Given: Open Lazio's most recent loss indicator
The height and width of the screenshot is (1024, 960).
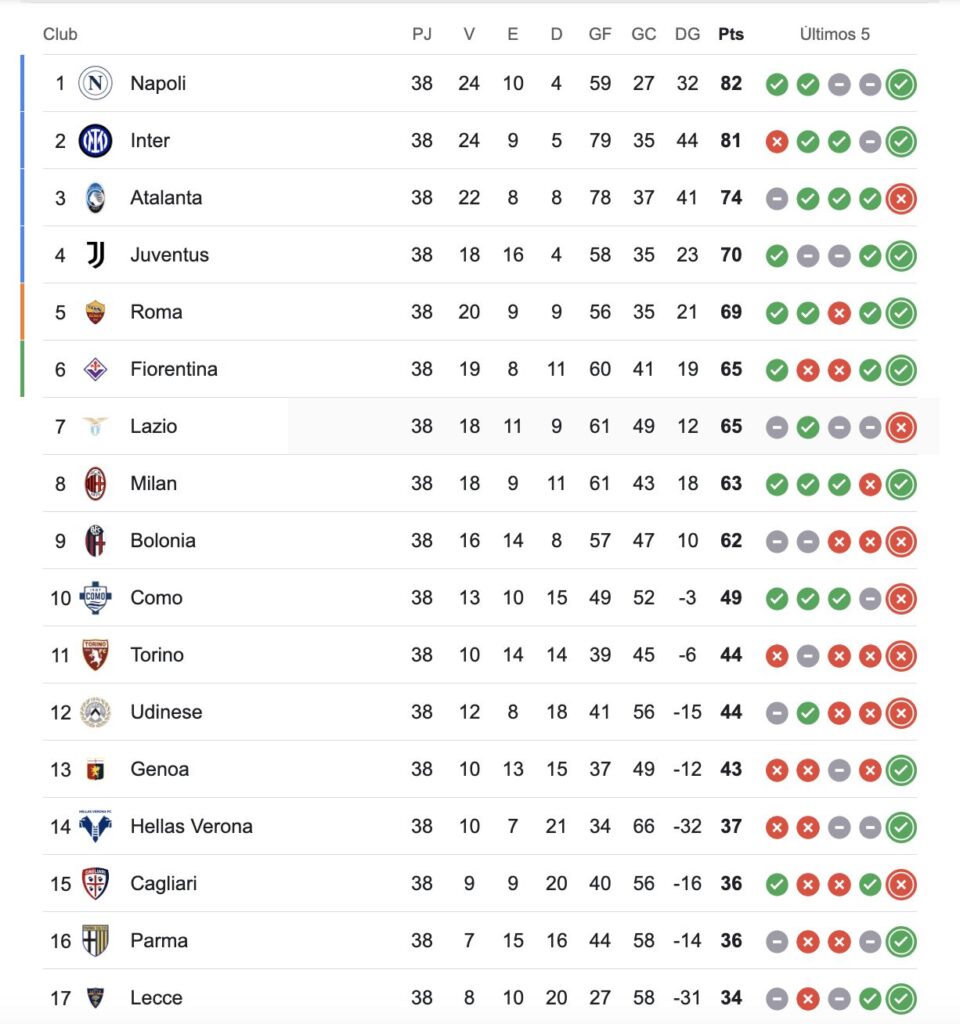Looking at the screenshot, I should click(901, 427).
